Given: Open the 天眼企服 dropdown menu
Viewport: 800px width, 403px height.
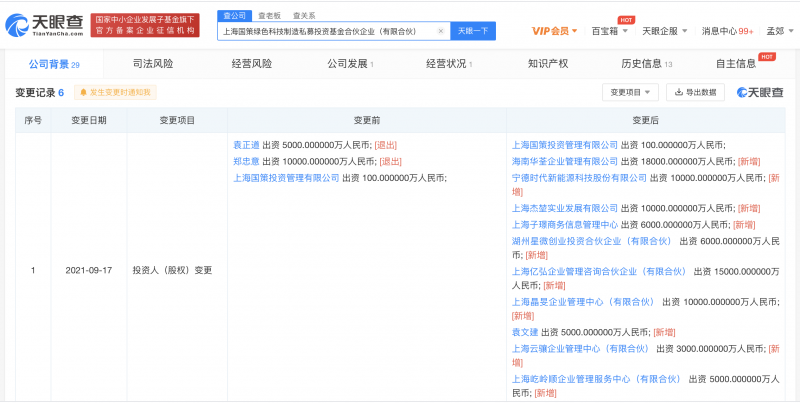Looking at the screenshot, I should [664, 31].
